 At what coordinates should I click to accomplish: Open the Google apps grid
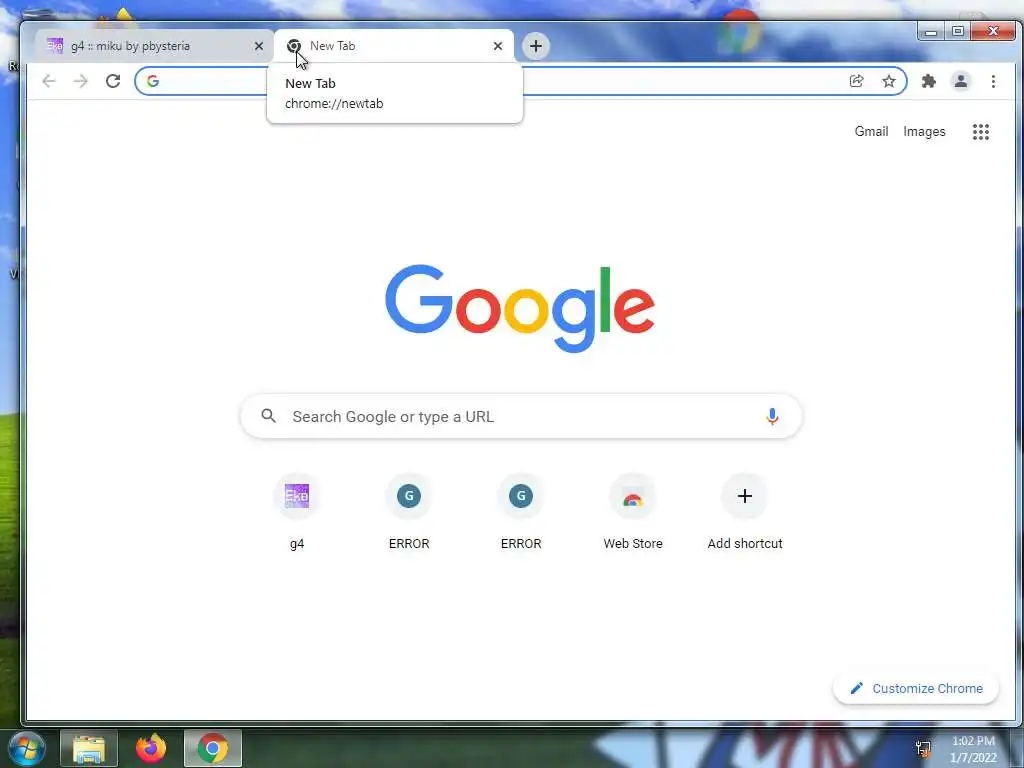click(x=980, y=131)
